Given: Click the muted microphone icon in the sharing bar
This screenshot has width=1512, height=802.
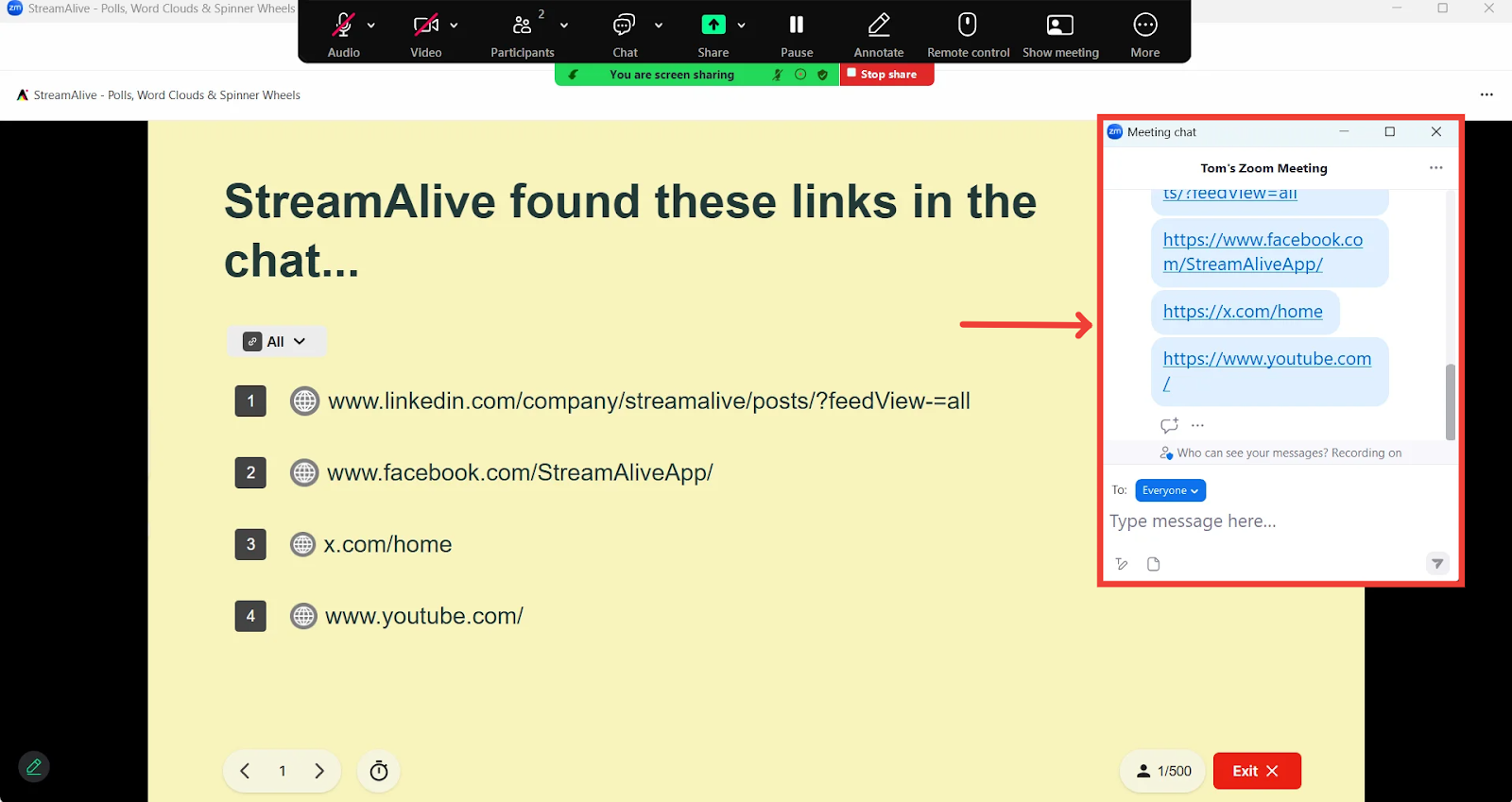Looking at the screenshot, I should 778,75.
